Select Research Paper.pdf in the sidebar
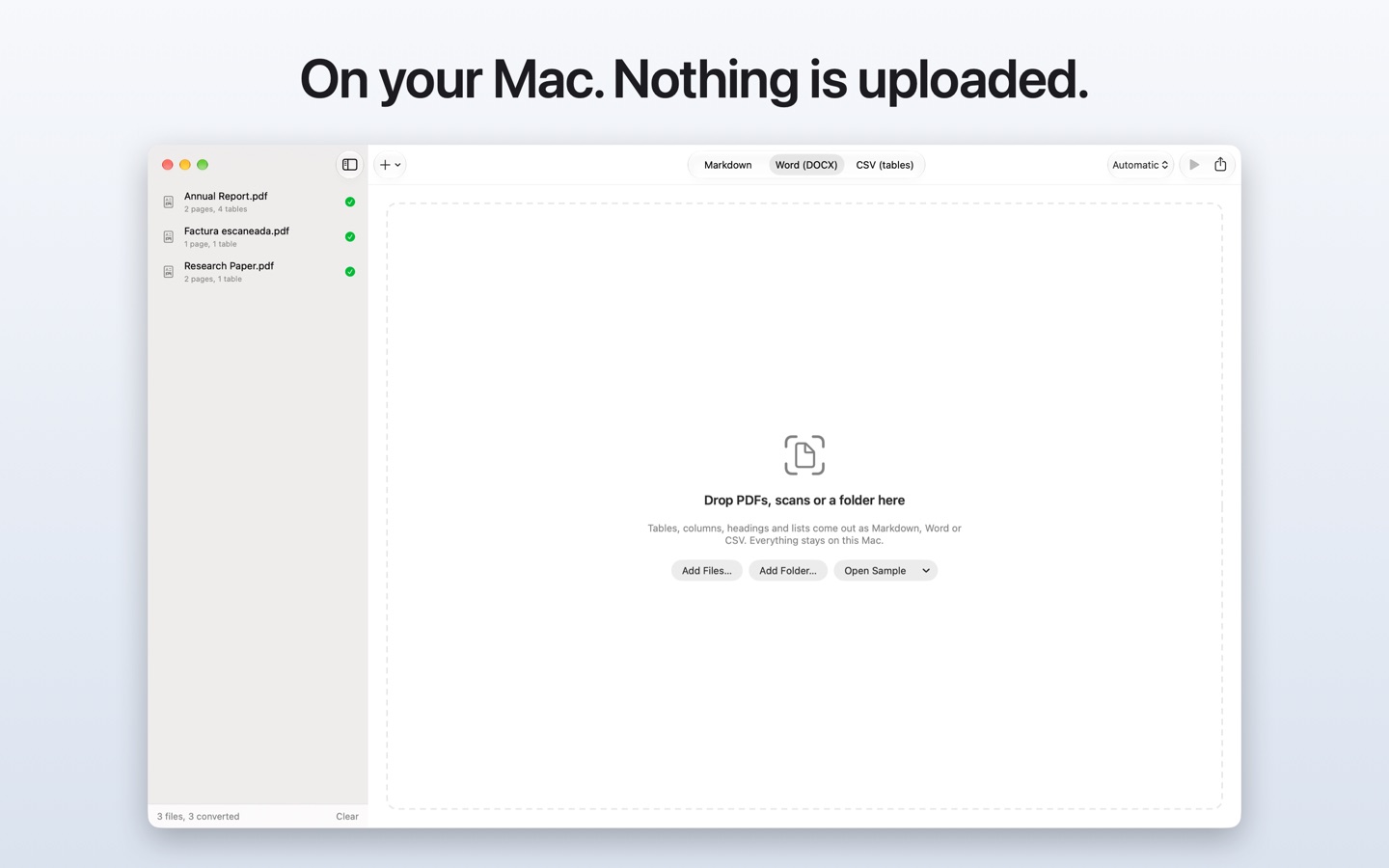This screenshot has width=1389, height=868. [258, 271]
